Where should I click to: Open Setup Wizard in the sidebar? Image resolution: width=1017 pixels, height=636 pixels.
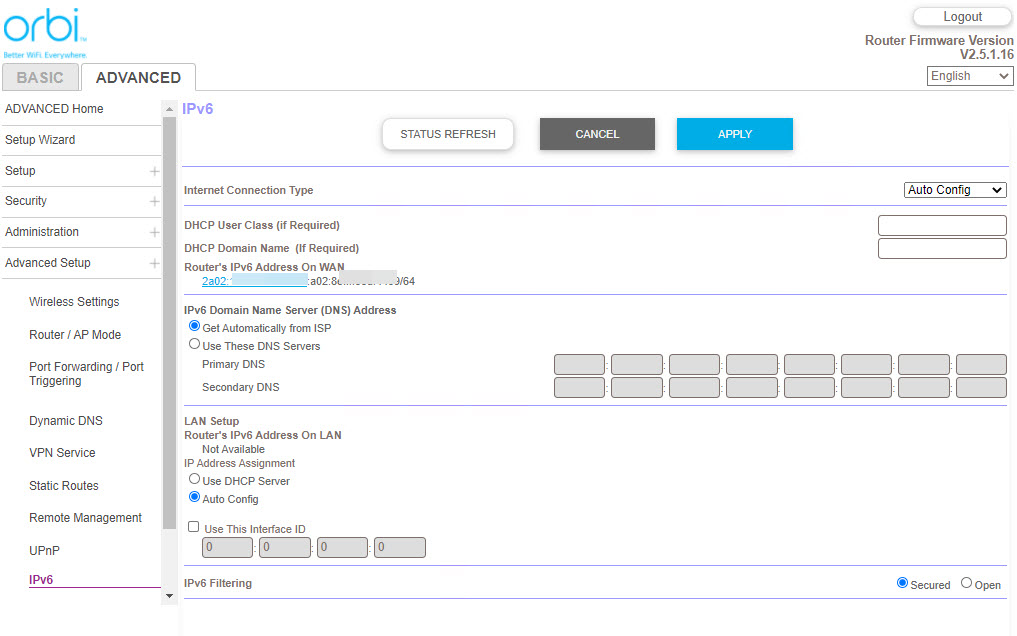coord(40,140)
